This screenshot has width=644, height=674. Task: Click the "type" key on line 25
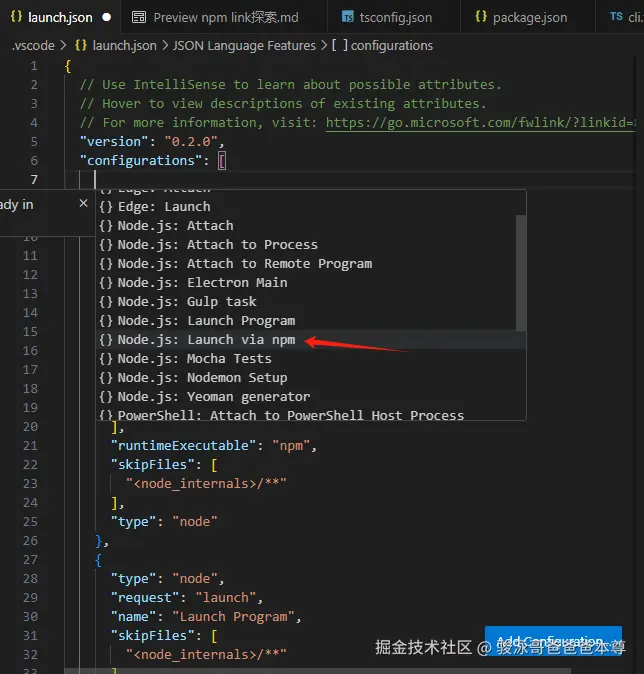pyautogui.click(x=133, y=522)
